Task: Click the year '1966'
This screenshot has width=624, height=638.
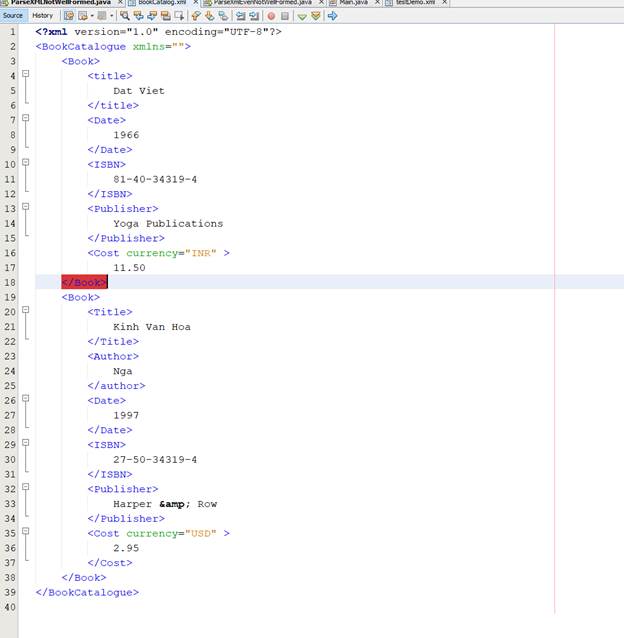Action: (x=126, y=135)
